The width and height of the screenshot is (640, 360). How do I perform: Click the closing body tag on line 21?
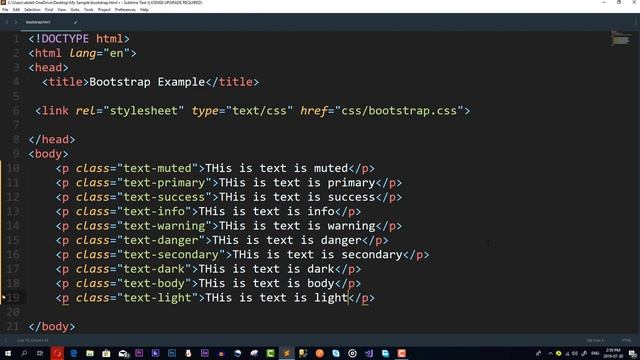pyautogui.click(x=52, y=327)
